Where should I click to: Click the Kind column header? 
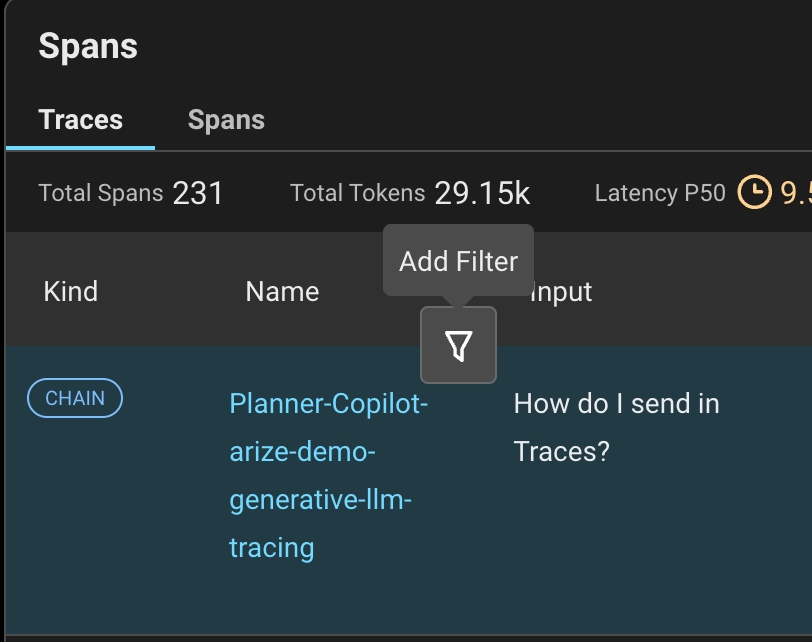[x=71, y=292]
